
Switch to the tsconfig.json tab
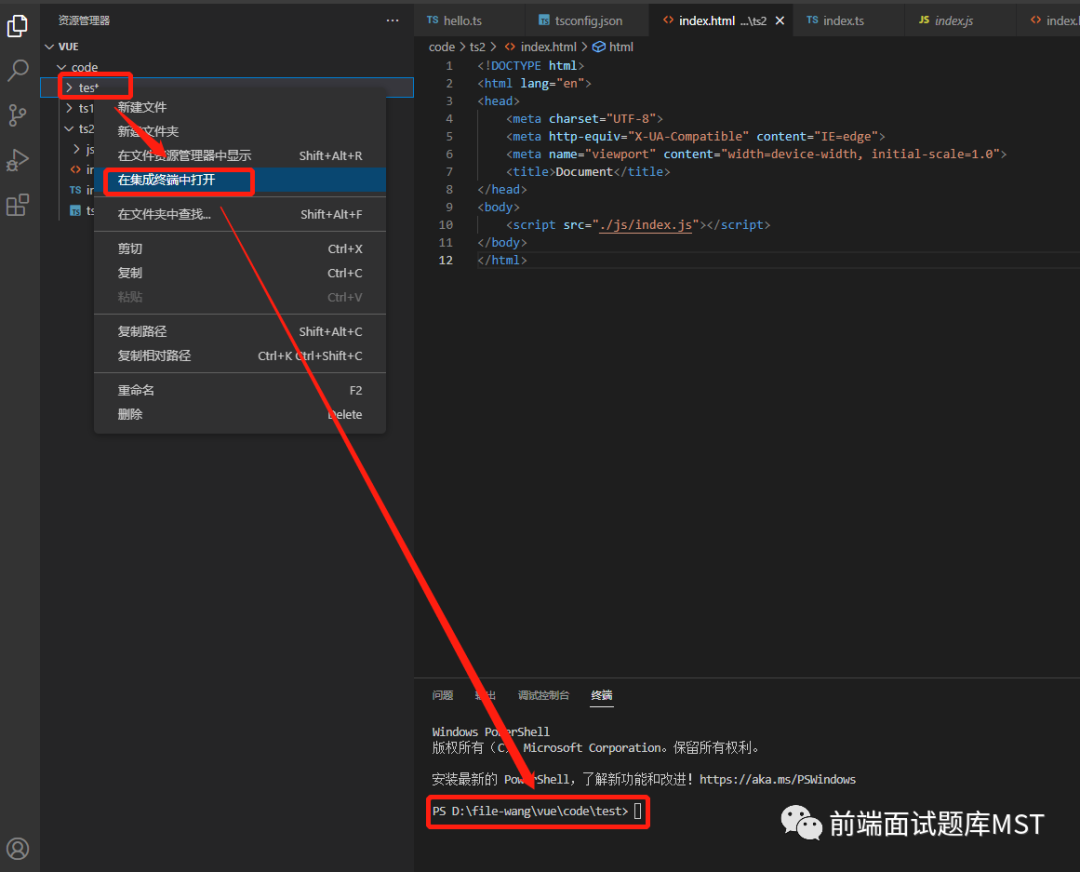tap(587, 21)
